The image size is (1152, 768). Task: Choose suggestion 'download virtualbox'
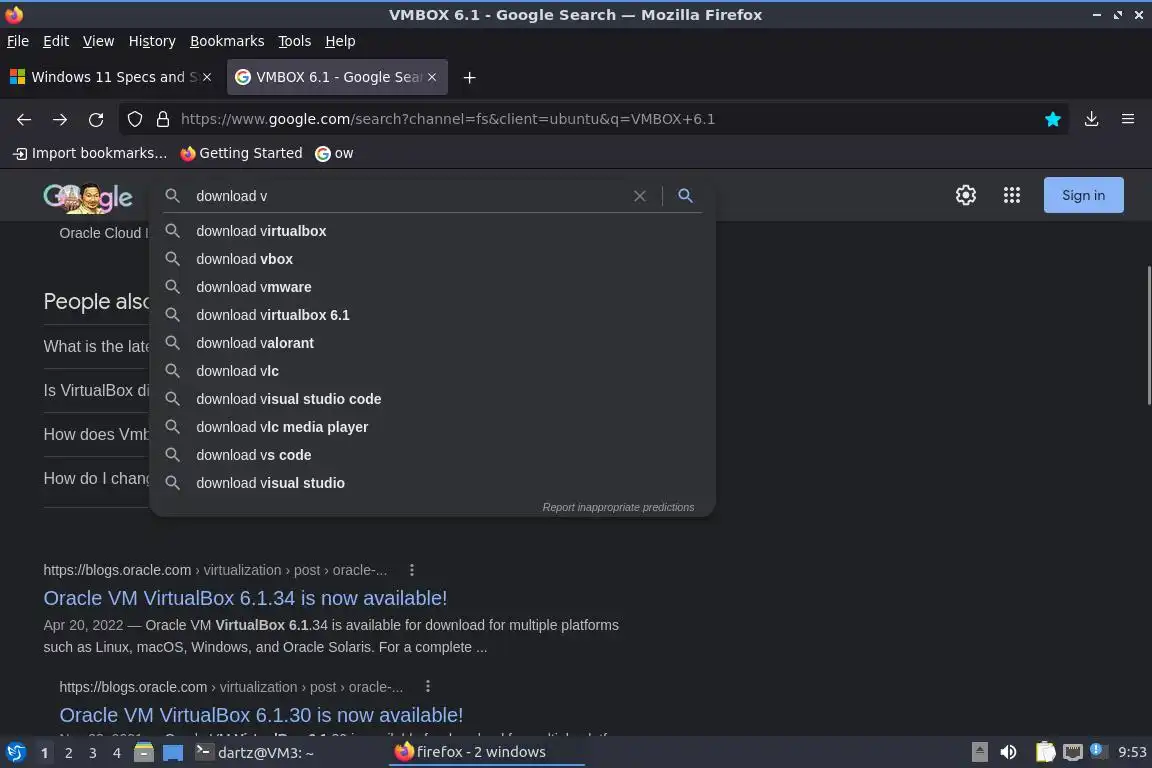pyautogui.click(x=432, y=231)
